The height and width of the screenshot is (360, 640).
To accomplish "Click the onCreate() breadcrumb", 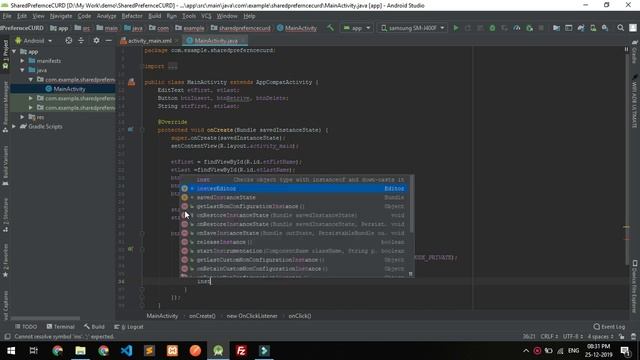I will point(202,316).
